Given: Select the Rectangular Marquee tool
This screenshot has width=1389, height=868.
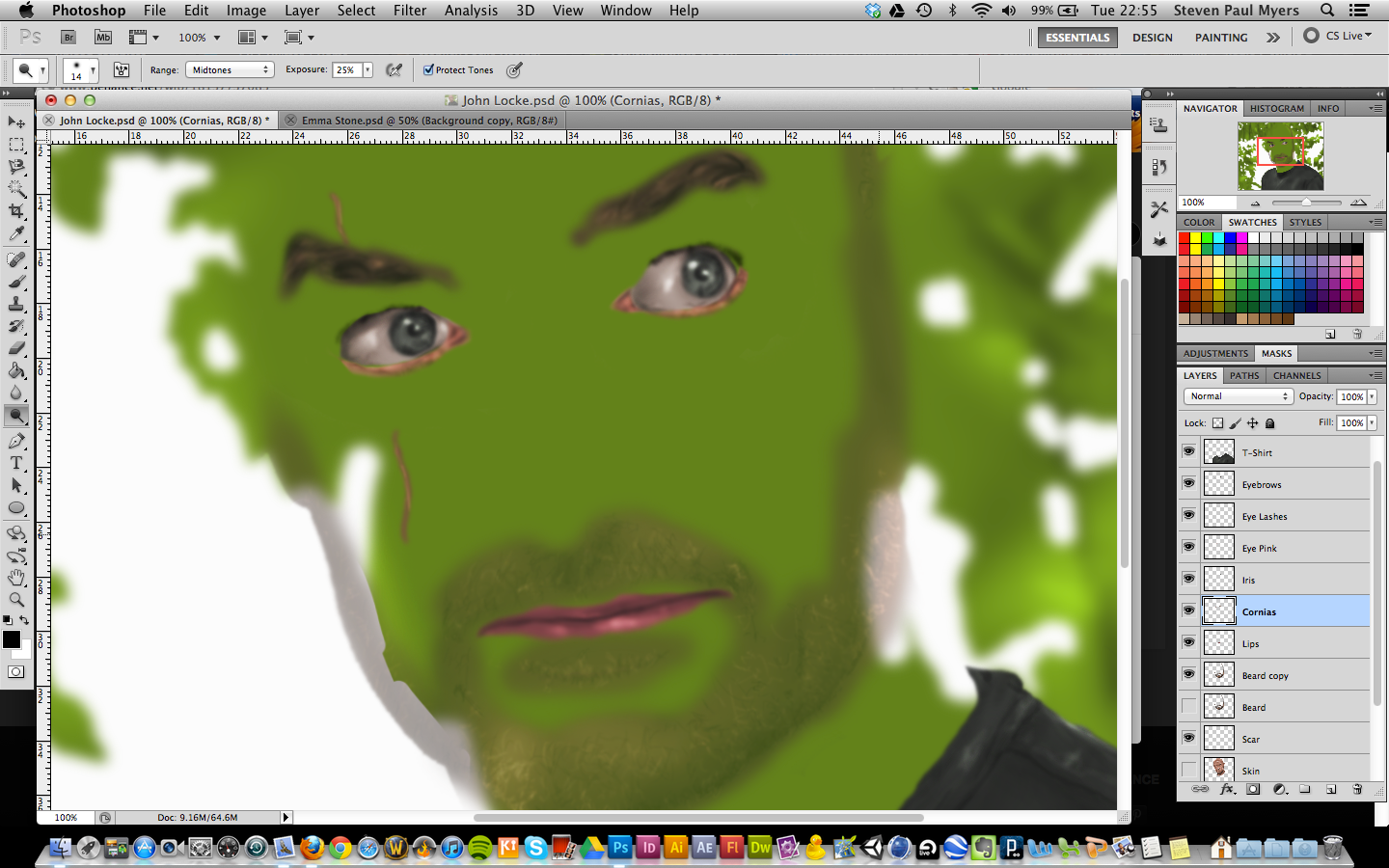Looking at the screenshot, I should (x=16, y=145).
